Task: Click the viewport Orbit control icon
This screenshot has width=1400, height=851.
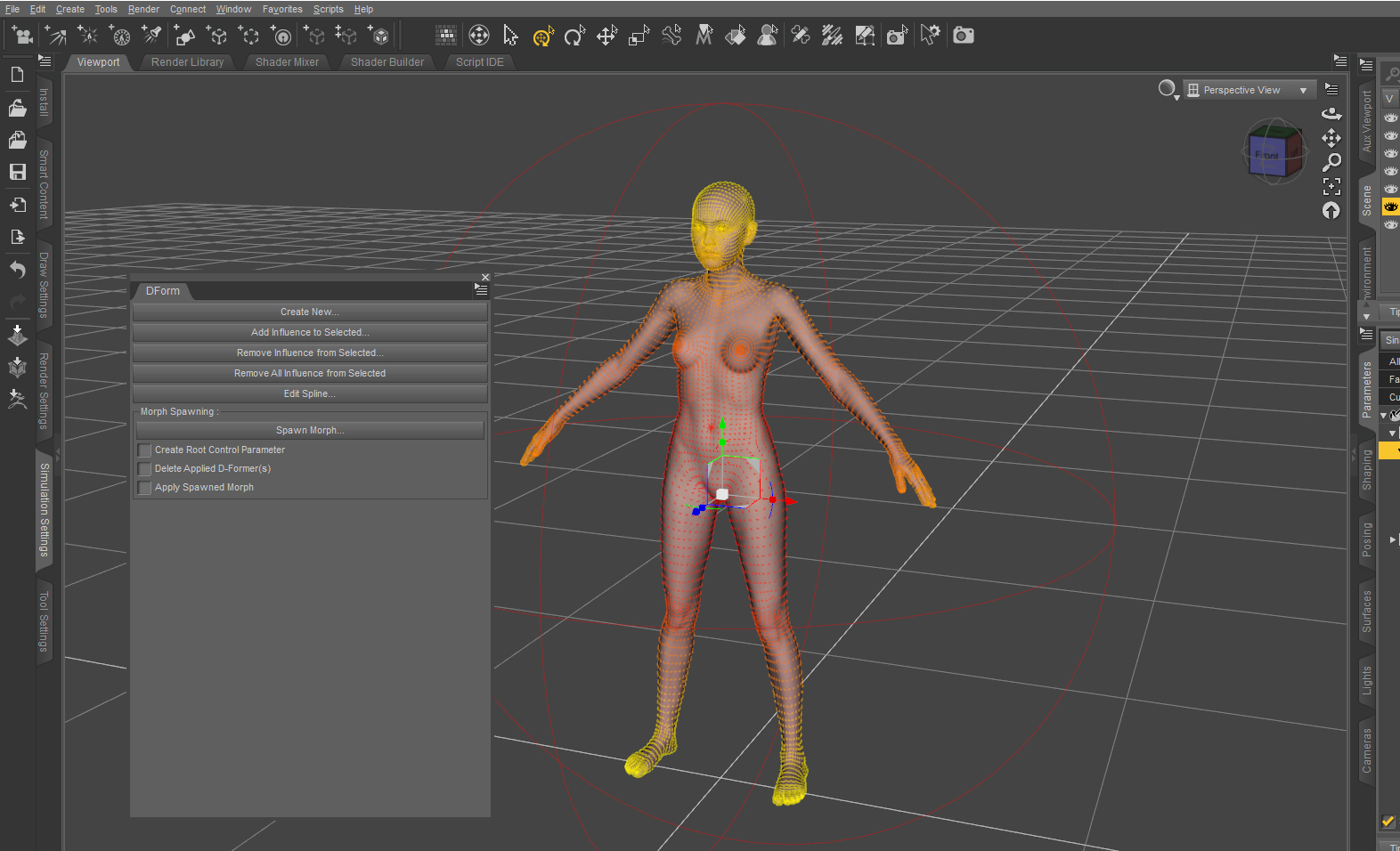Action: click(1331, 113)
